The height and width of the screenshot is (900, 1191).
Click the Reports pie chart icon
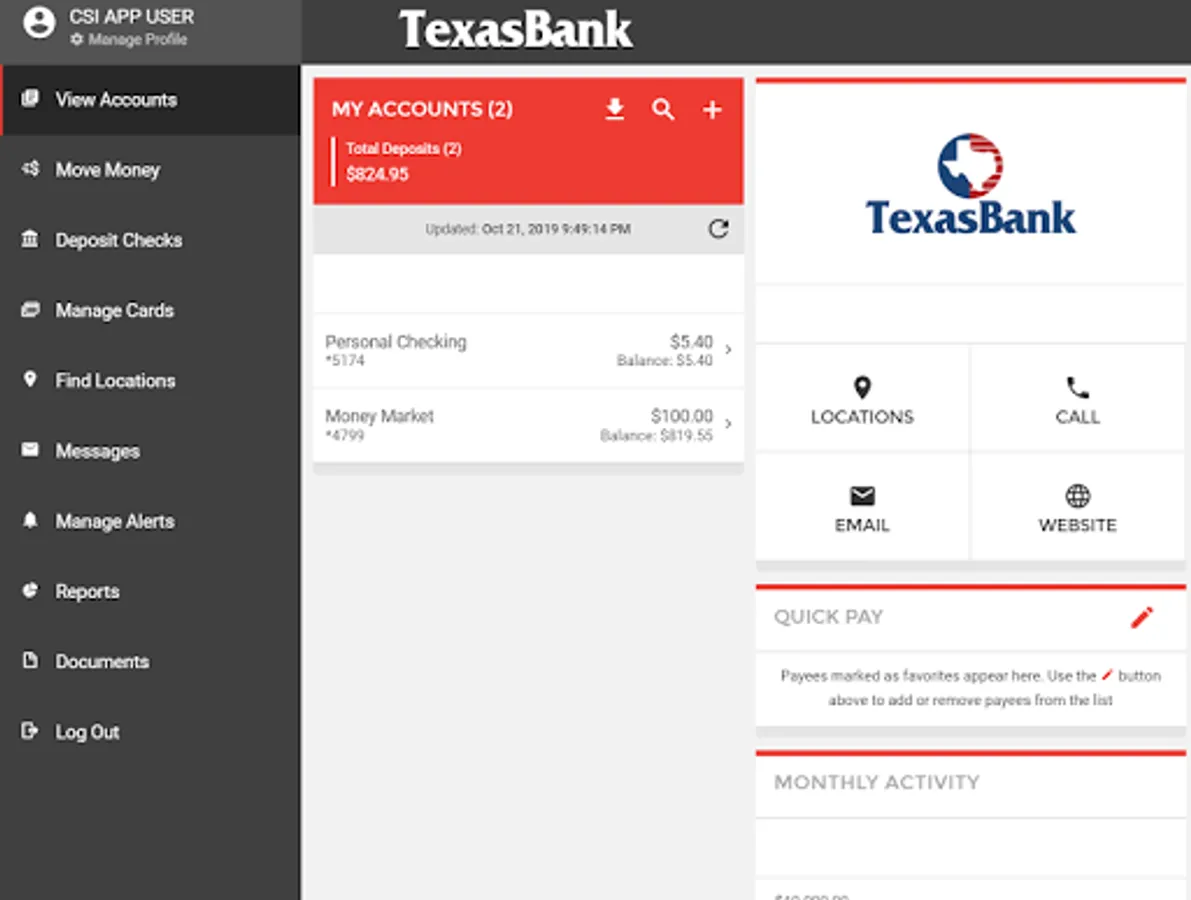click(30, 590)
